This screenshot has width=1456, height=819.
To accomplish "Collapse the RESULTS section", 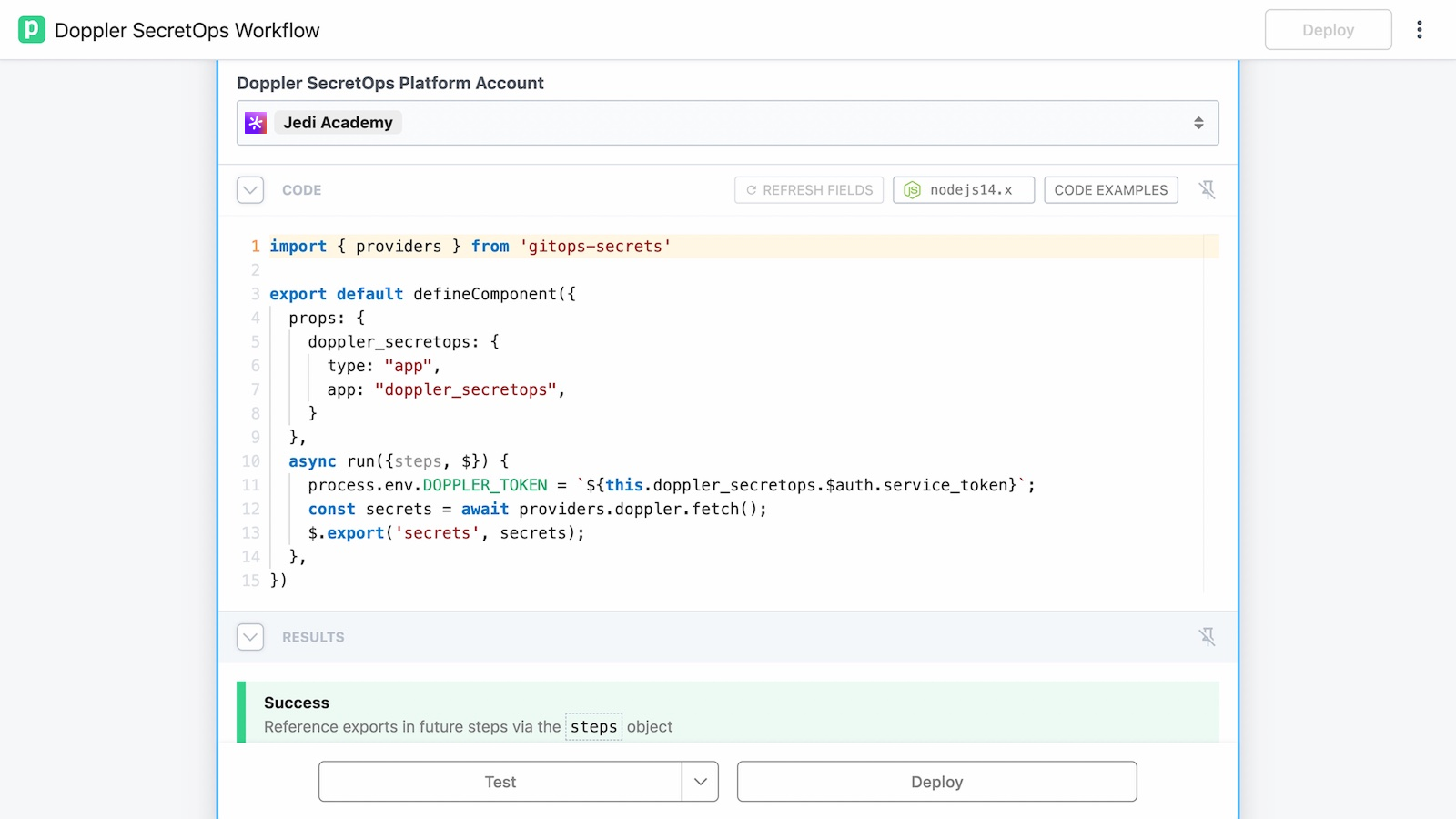I will 250,637.
